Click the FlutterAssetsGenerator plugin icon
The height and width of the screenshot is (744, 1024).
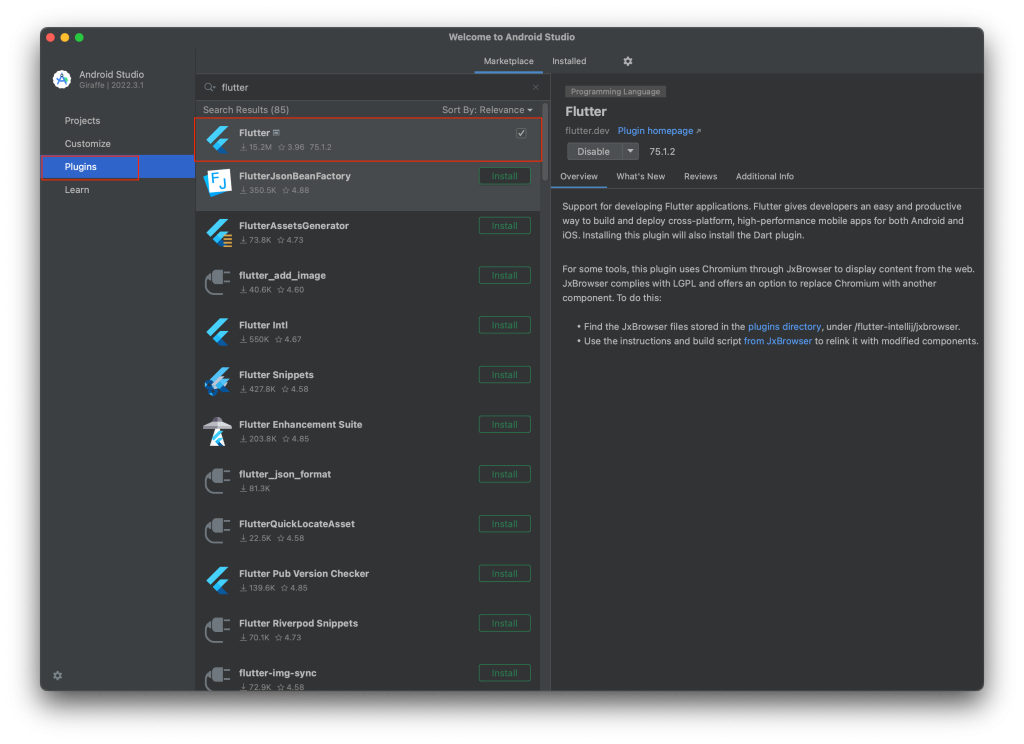click(x=218, y=232)
